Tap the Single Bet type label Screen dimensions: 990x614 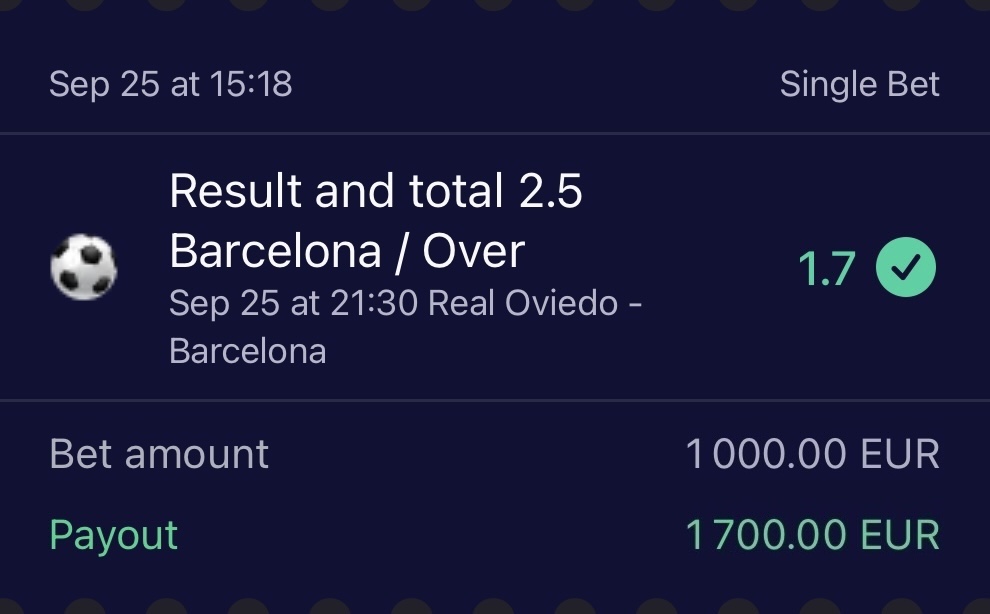(859, 84)
